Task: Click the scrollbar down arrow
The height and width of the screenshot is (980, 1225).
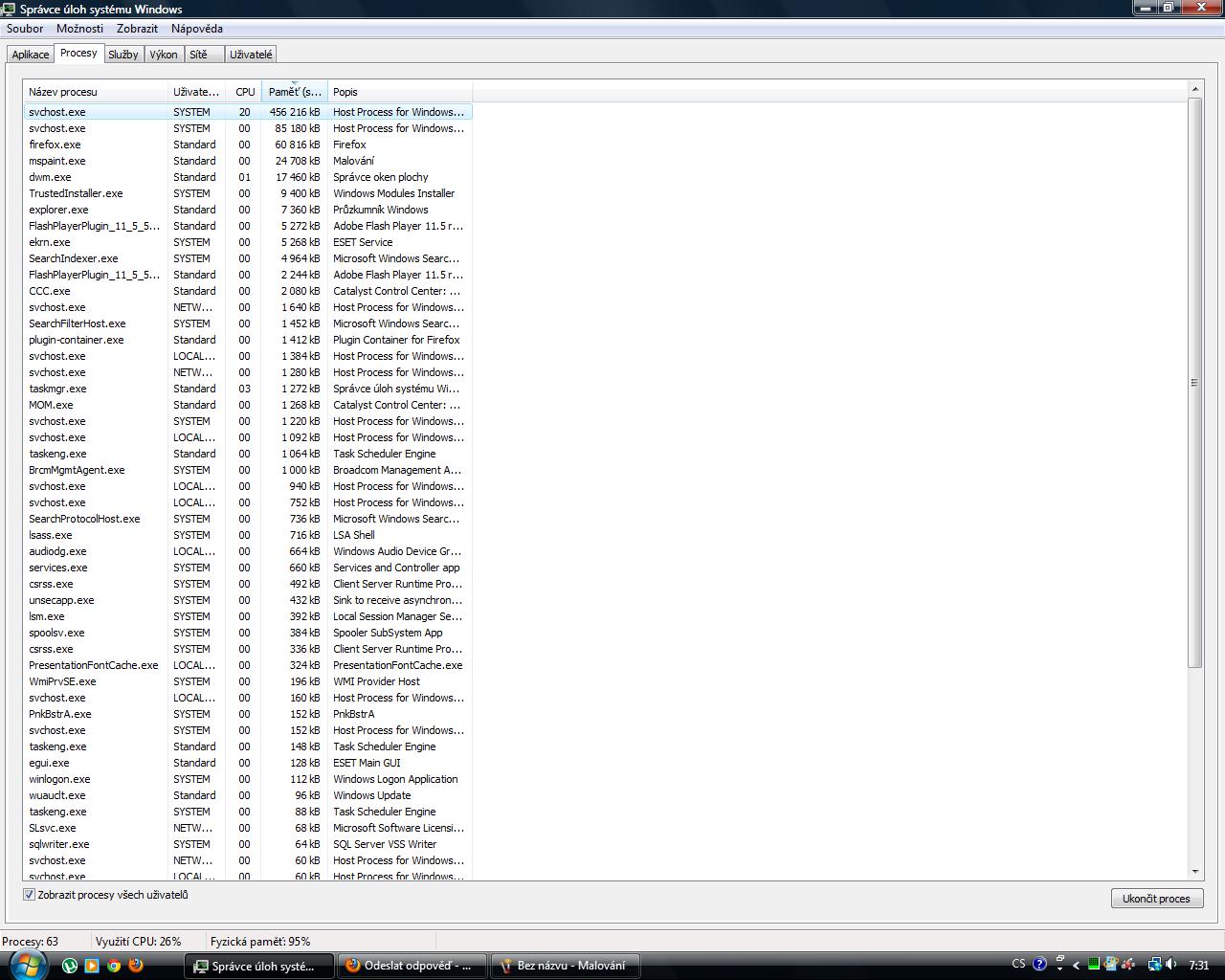Action: [x=1194, y=872]
